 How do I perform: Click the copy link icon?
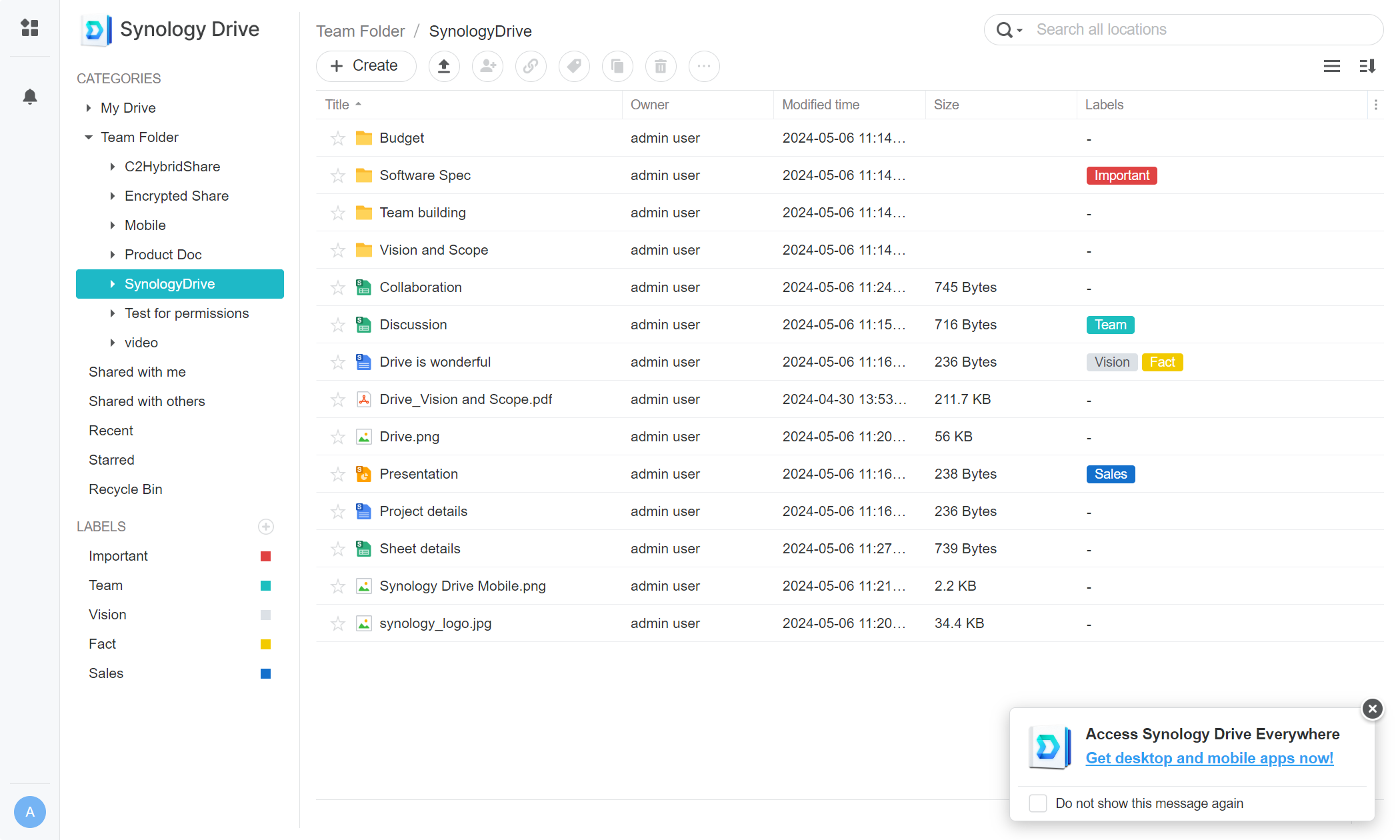tap(530, 66)
